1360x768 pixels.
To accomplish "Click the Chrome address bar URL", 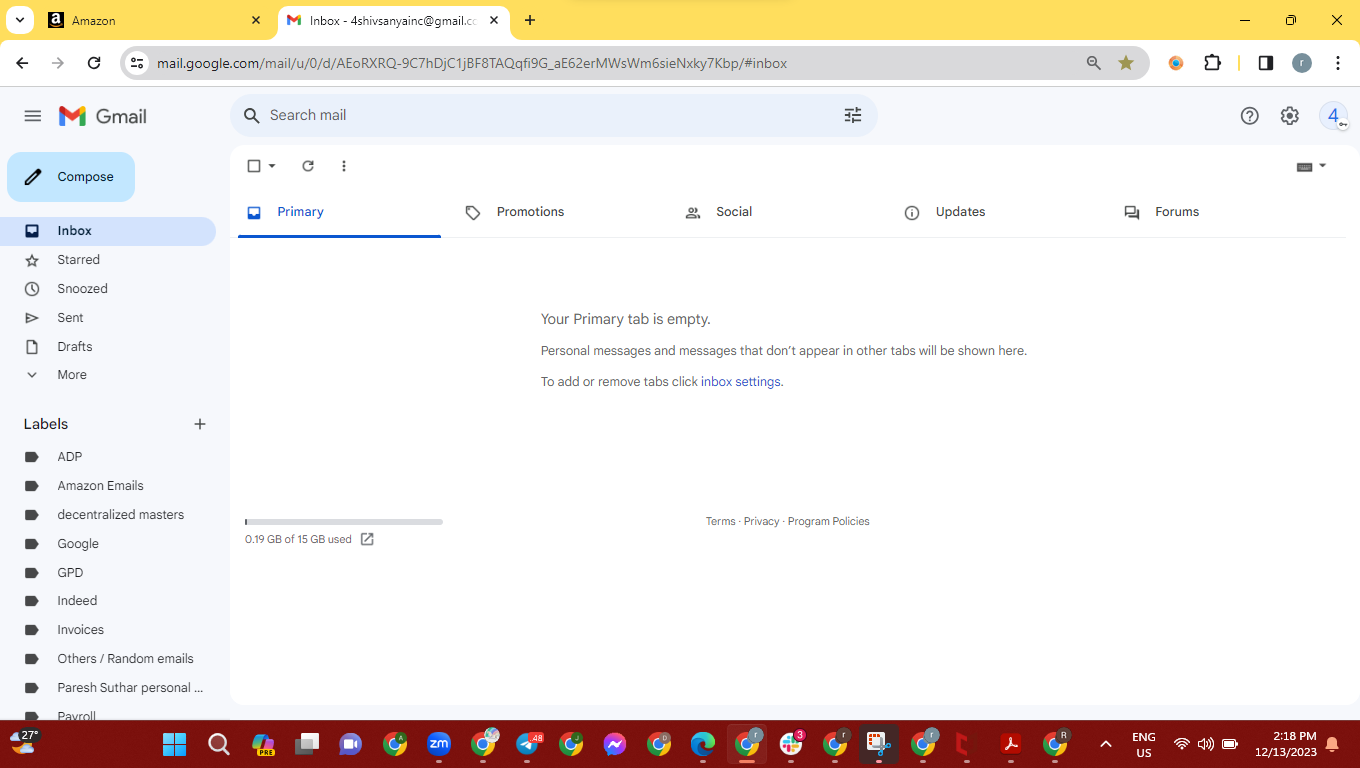I will point(472,63).
